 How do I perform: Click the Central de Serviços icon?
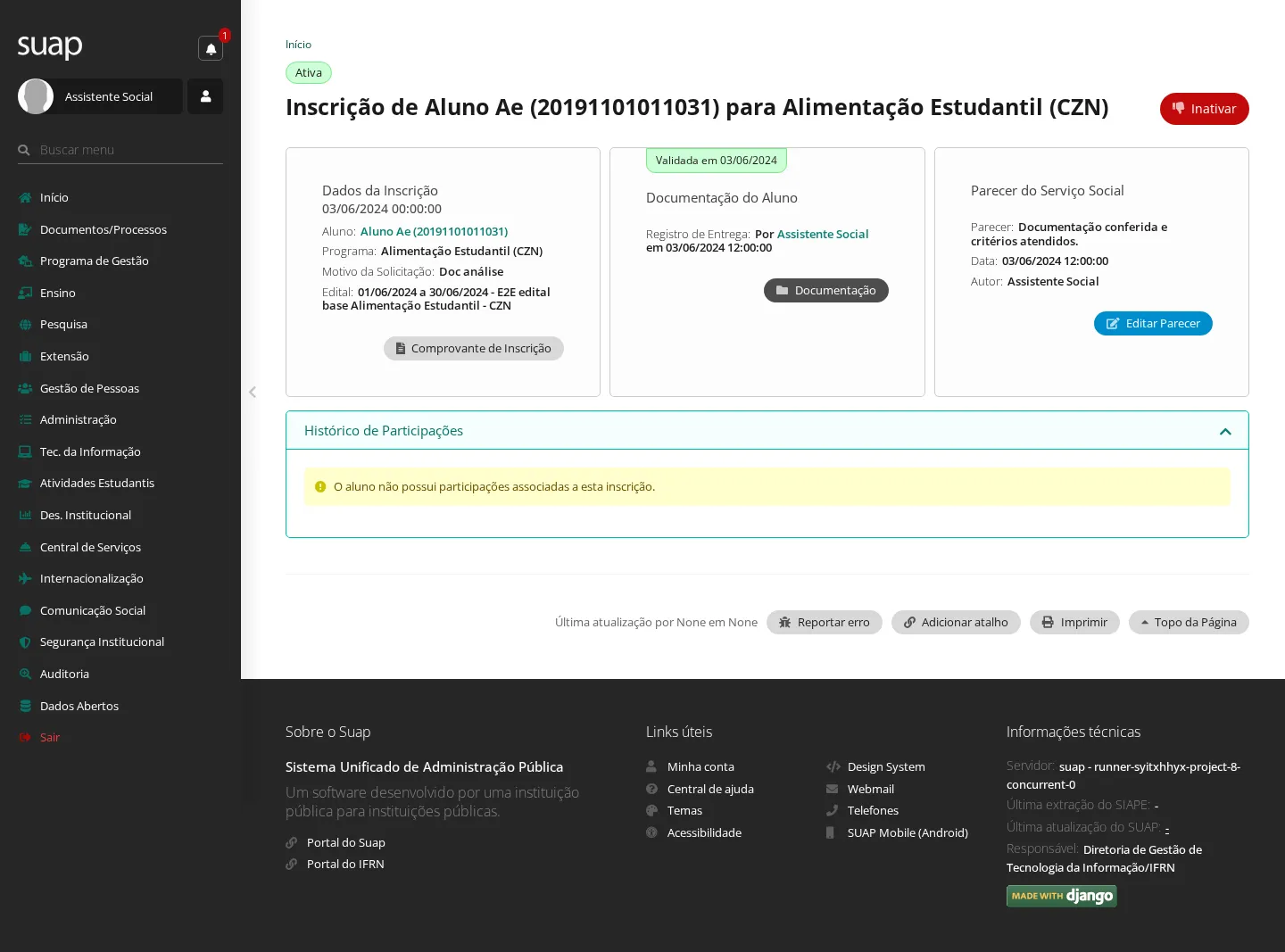(x=25, y=547)
